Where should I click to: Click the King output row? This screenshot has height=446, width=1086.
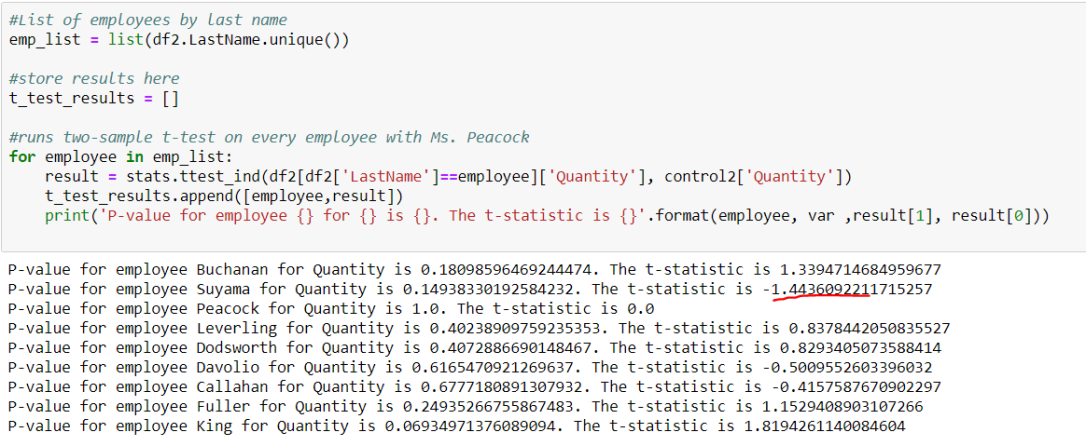click(457, 425)
